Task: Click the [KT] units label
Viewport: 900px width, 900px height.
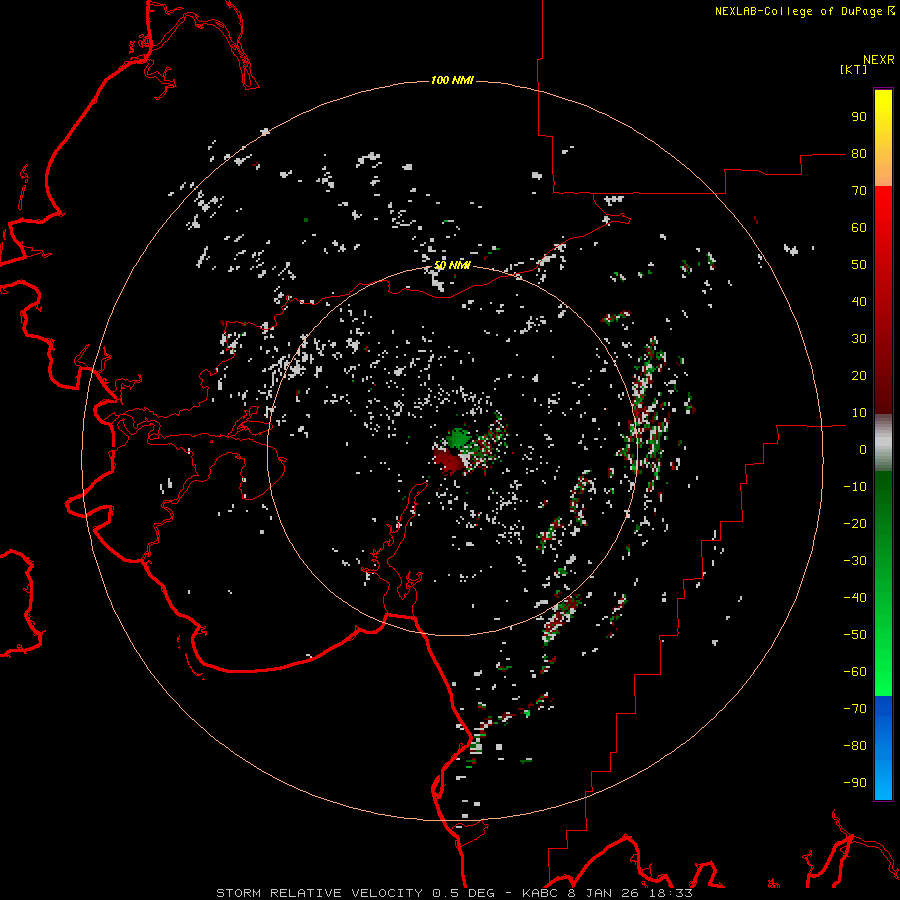Action: (853, 69)
